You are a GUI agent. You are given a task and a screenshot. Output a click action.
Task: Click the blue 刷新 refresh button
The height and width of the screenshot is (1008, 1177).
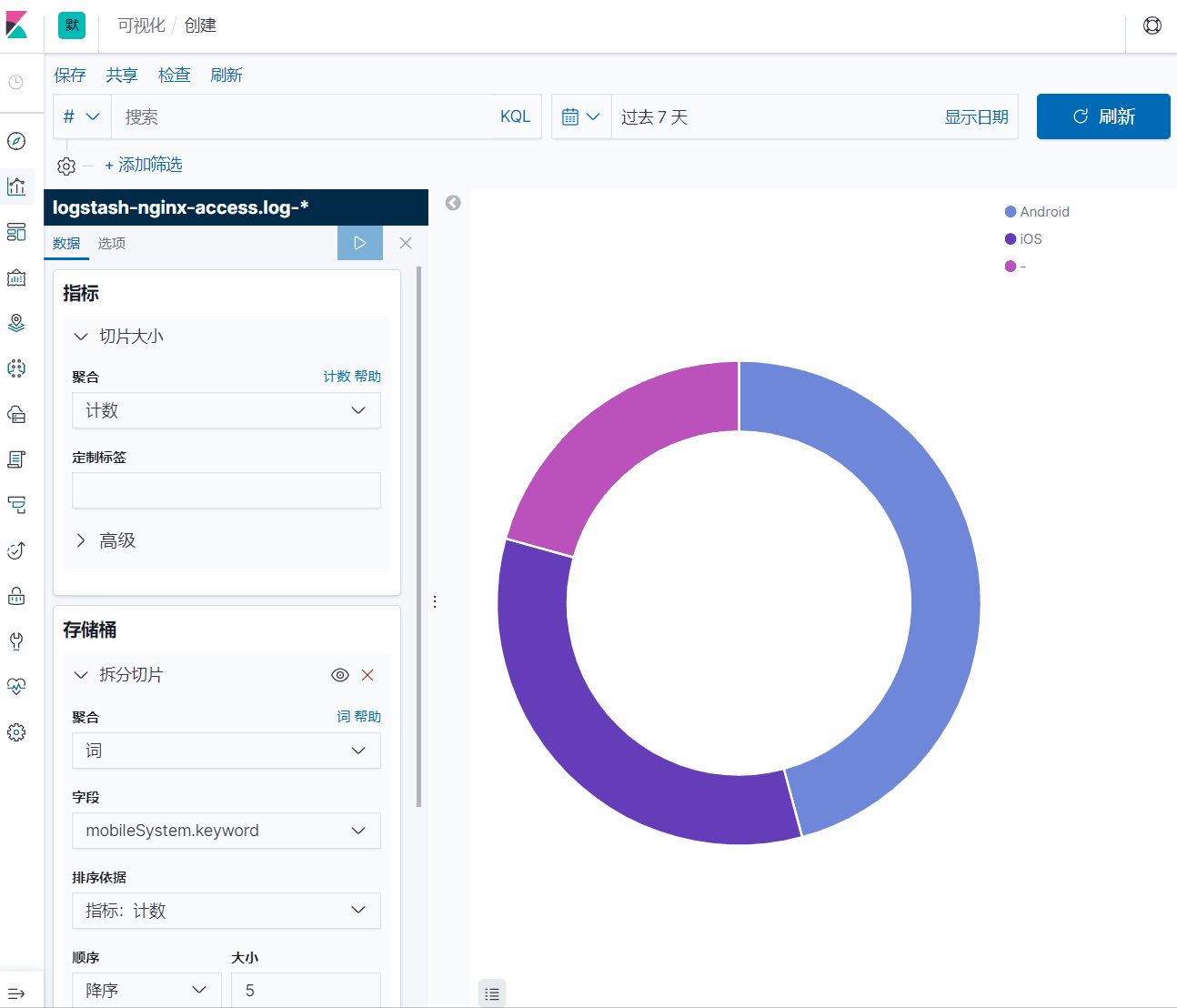coord(1102,116)
